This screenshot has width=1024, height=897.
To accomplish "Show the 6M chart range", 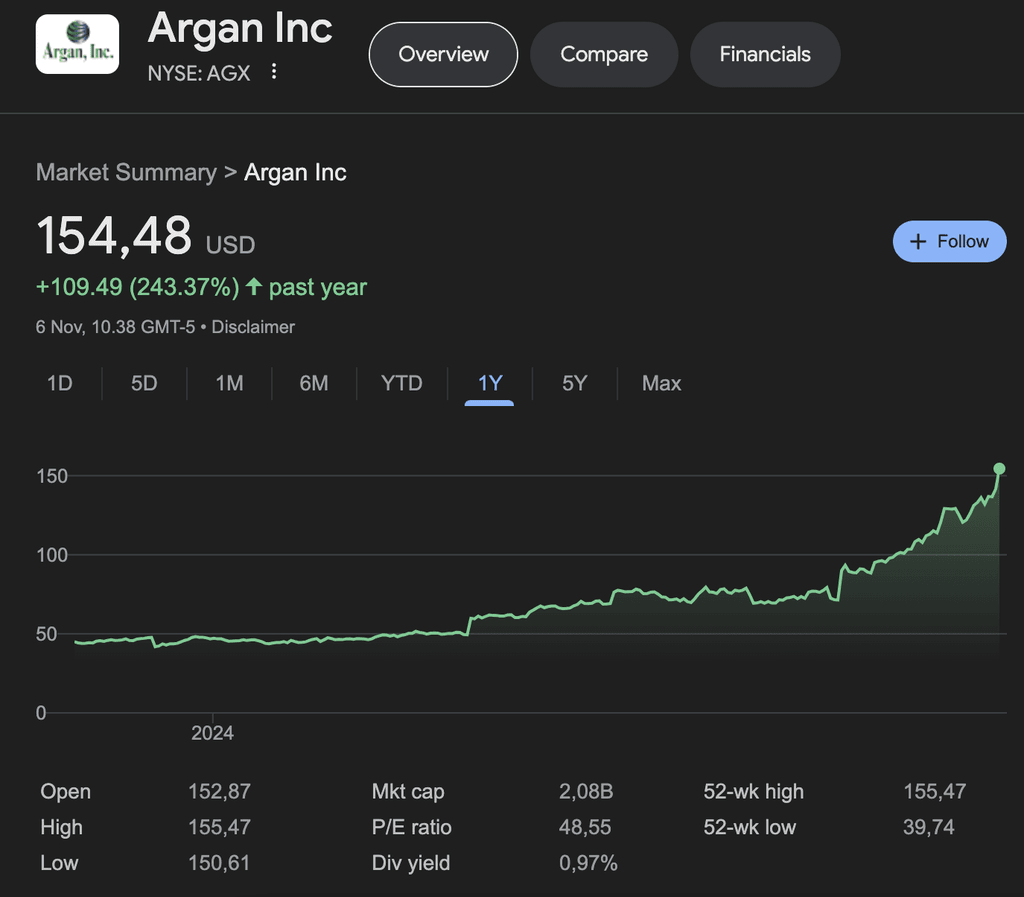I will click(x=314, y=383).
